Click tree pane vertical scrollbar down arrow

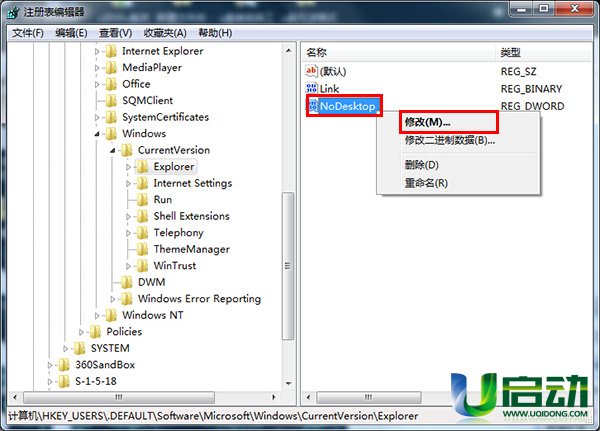click(x=289, y=383)
